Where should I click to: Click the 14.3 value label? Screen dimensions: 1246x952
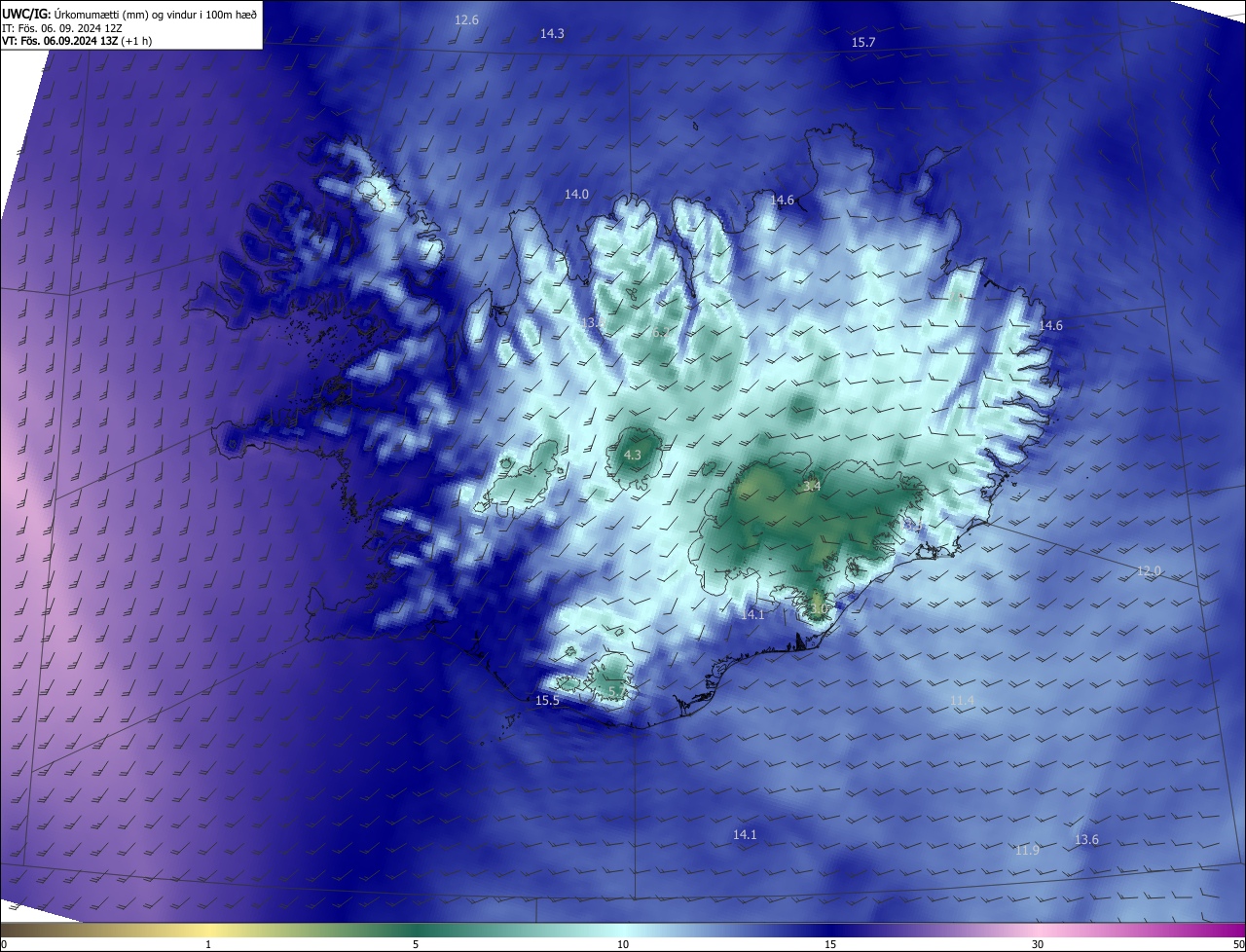552,33
